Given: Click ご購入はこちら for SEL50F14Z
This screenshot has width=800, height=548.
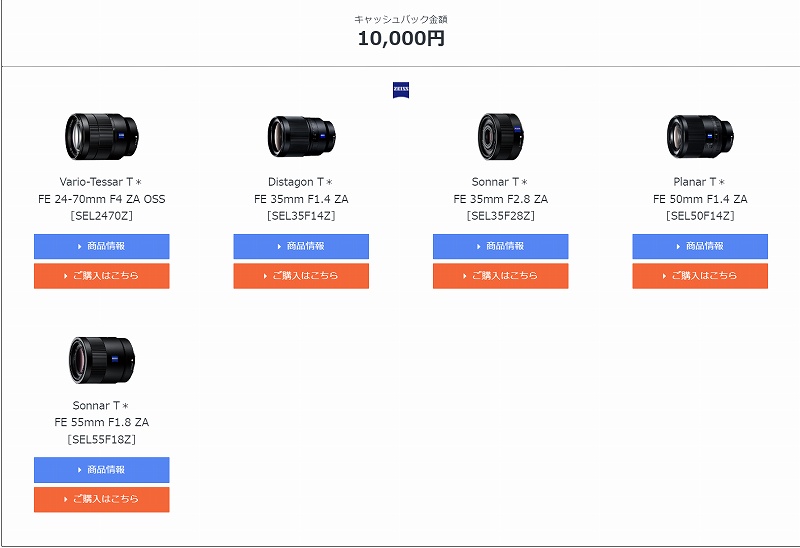Looking at the screenshot, I should [700, 276].
